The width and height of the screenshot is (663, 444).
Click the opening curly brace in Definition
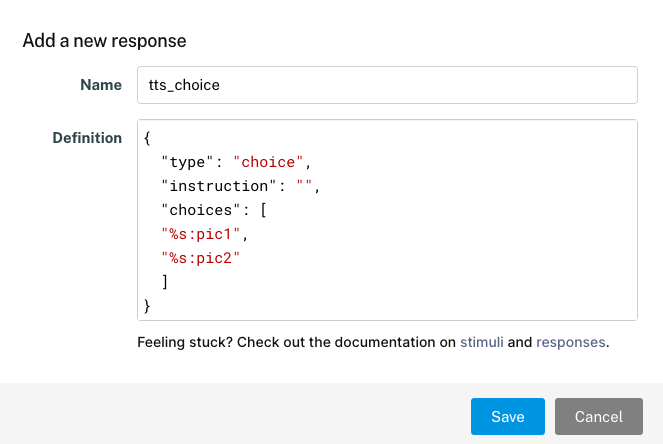(x=147, y=138)
